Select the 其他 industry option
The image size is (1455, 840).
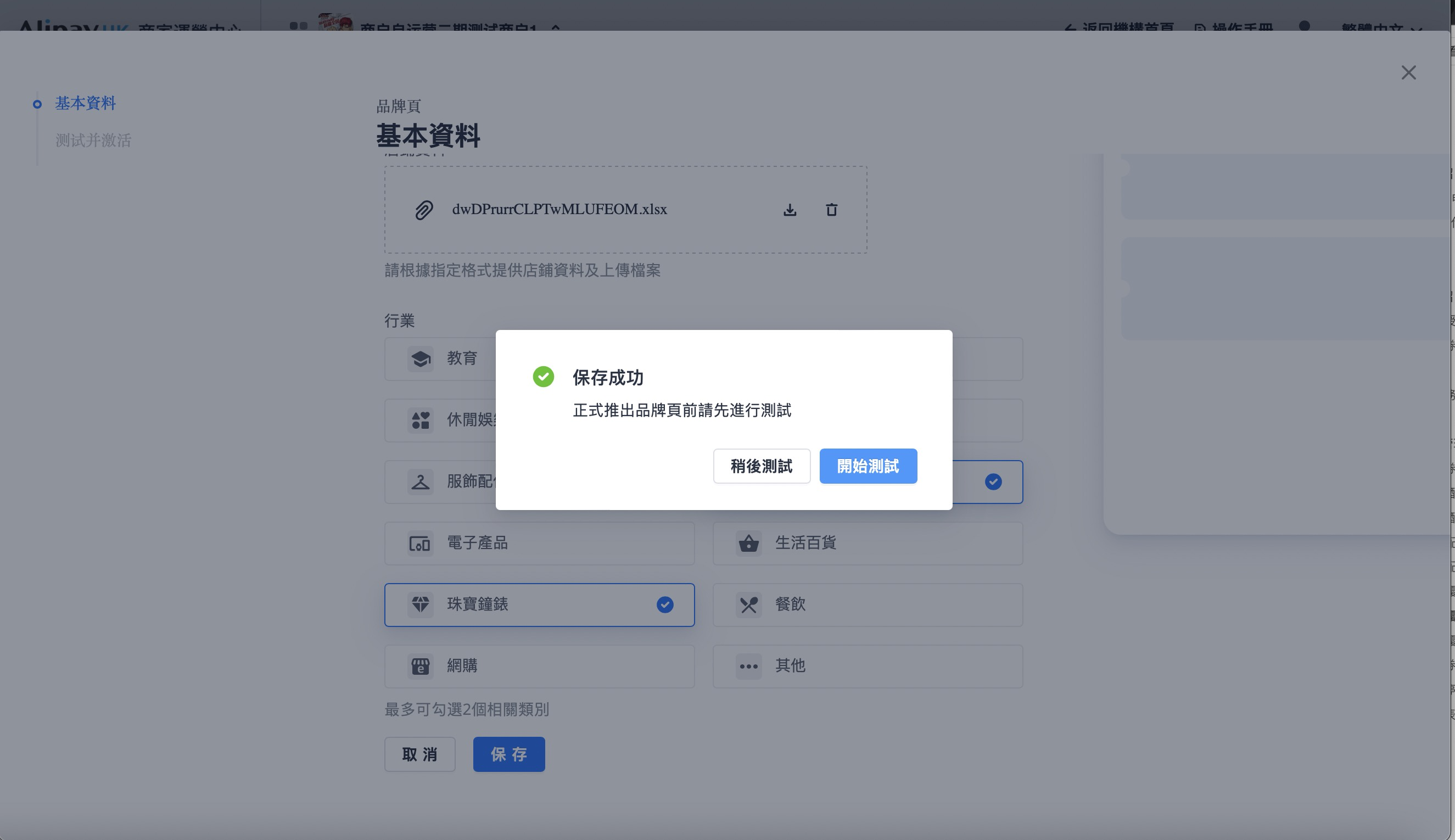[x=867, y=667]
